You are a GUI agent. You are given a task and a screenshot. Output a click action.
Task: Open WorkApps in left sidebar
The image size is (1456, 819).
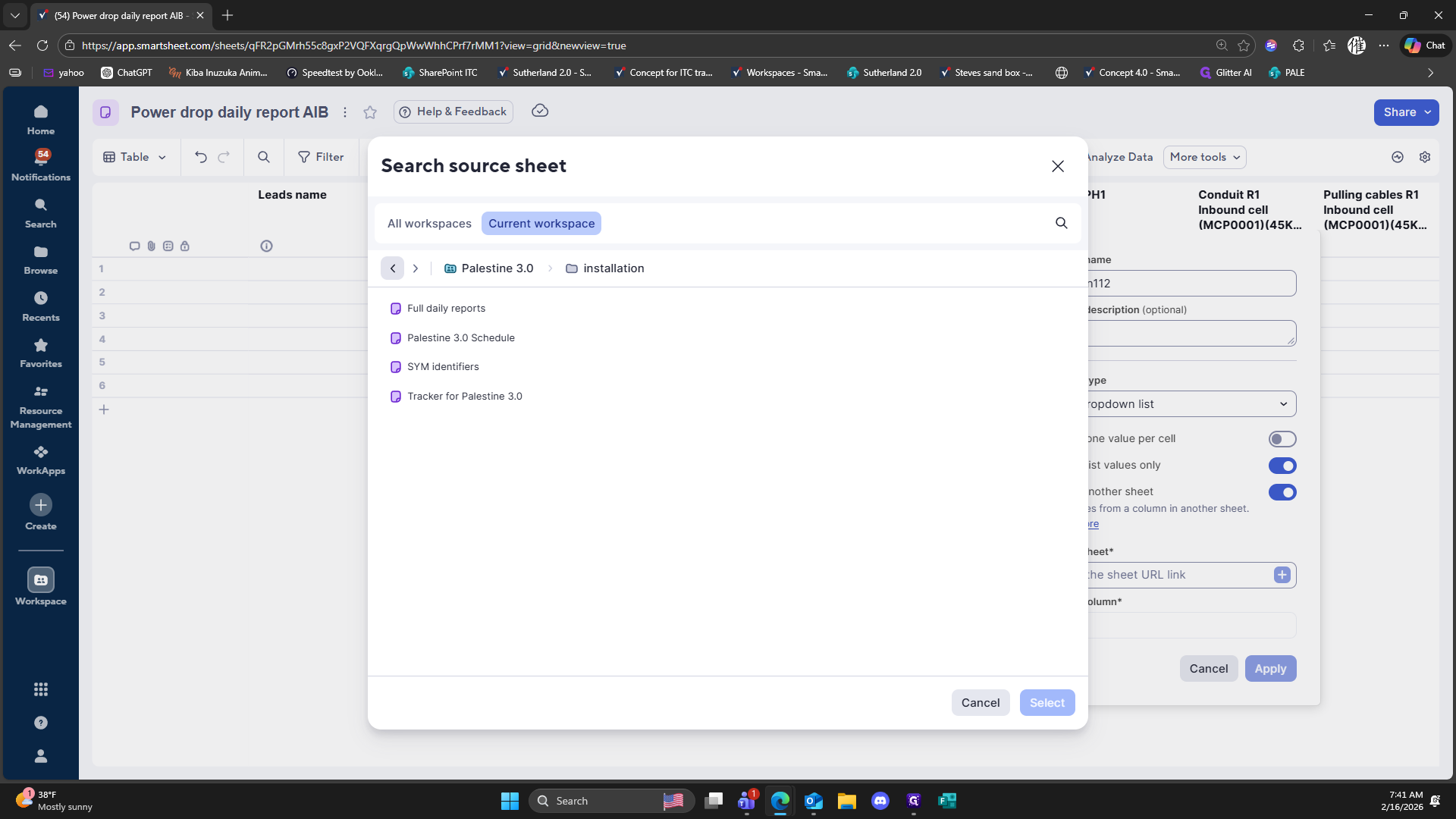[x=41, y=453]
